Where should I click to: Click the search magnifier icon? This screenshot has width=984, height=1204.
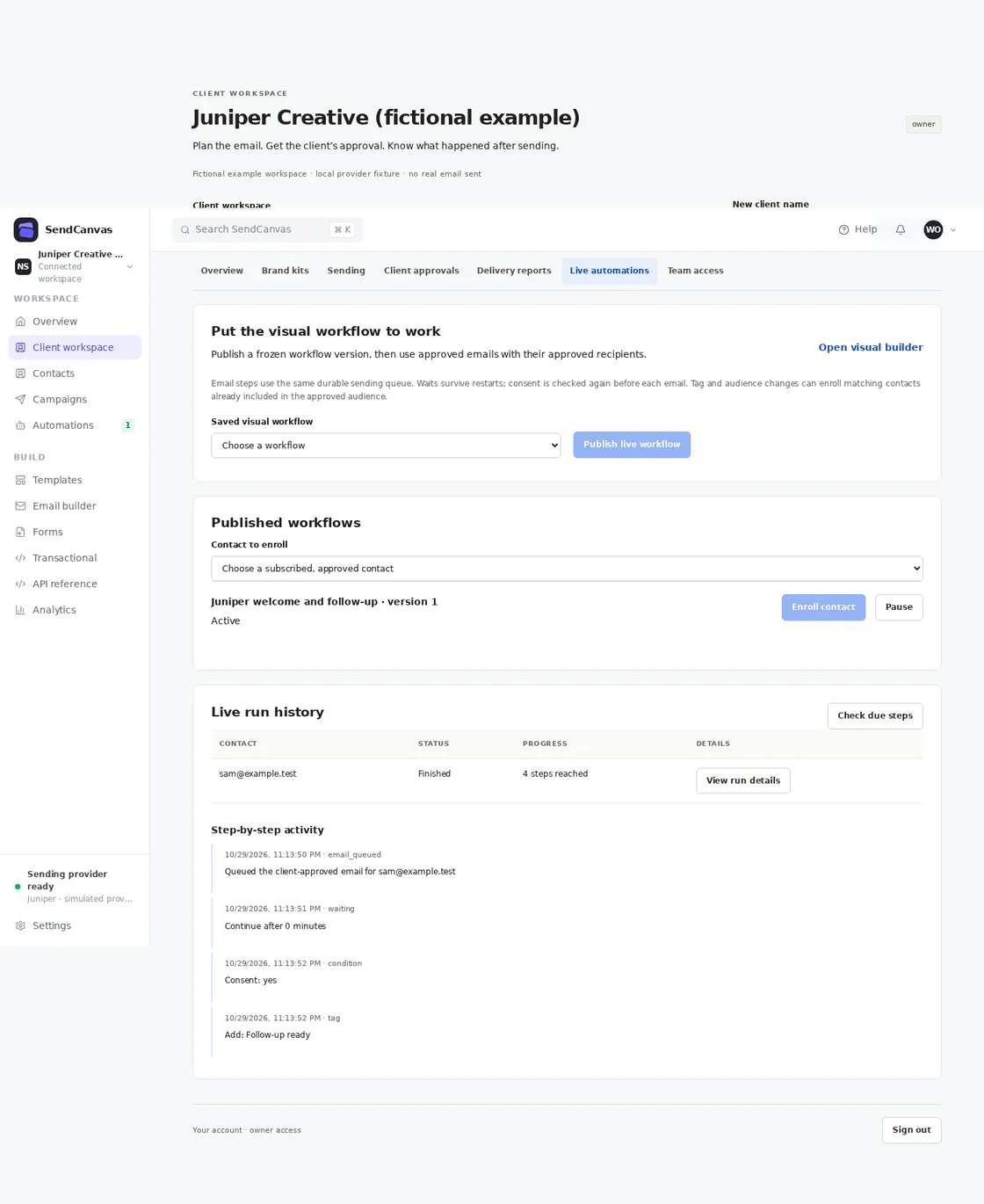(x=185, y=229)
